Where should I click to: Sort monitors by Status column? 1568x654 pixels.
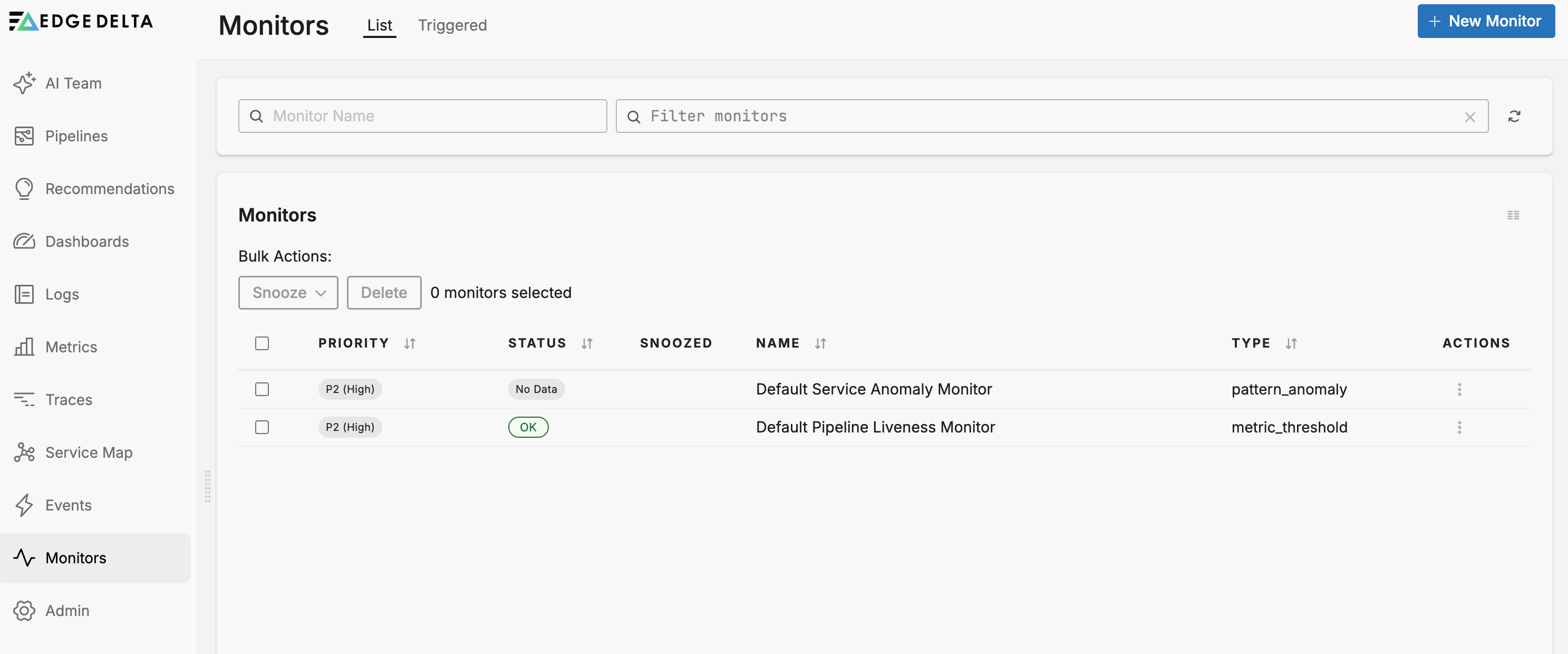tap(586, 343)
